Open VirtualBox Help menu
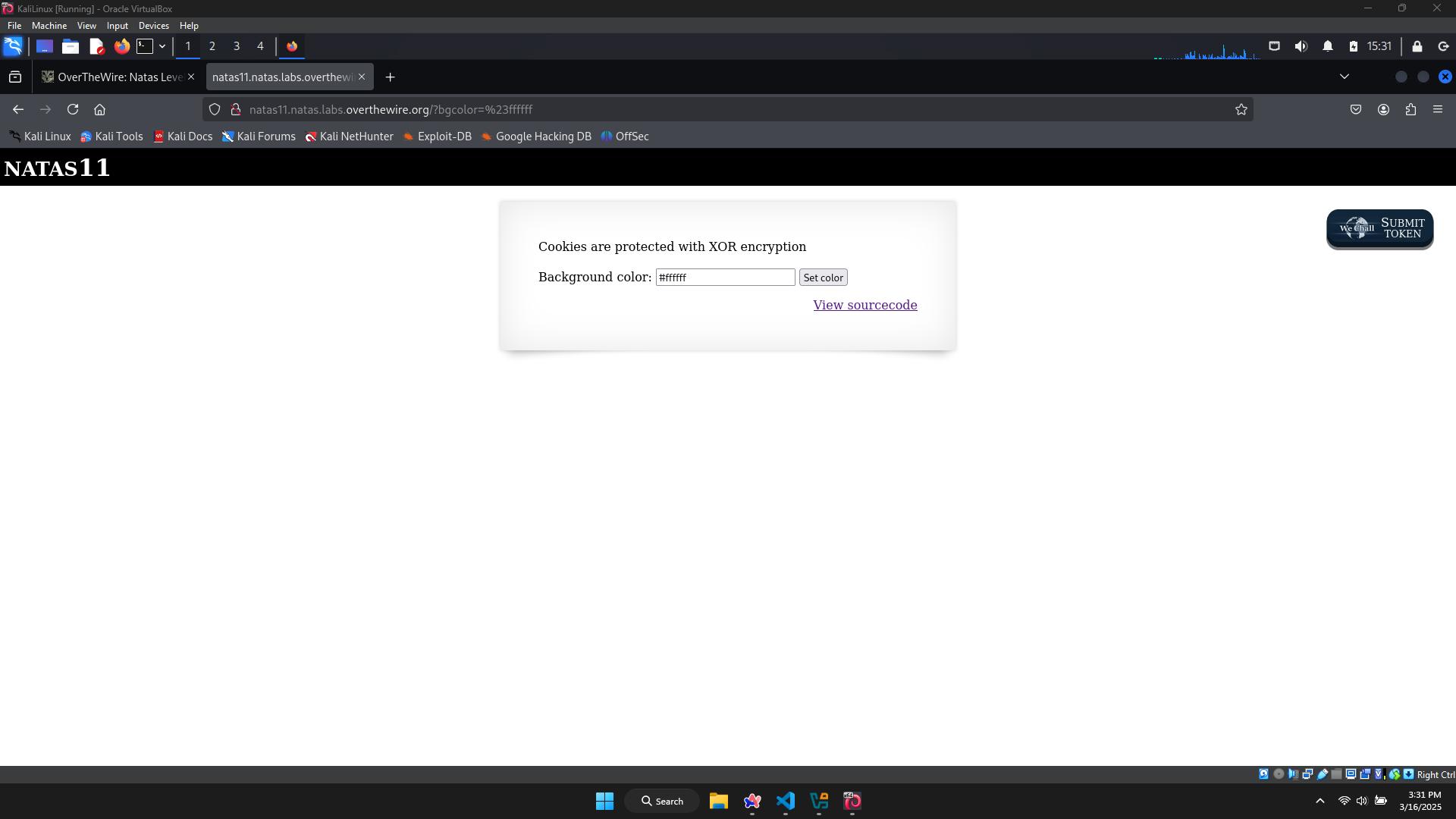 click(189, 25)
